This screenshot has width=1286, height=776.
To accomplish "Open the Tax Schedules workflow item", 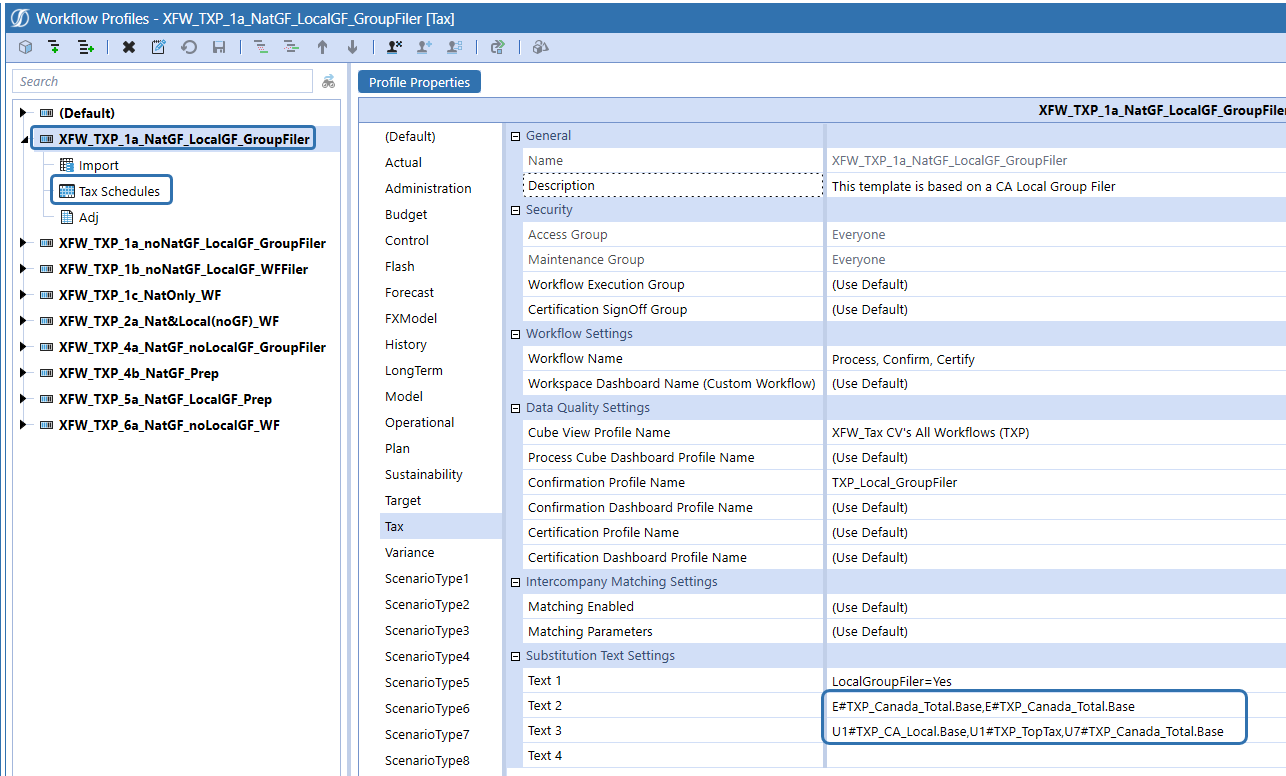I will [111, 189].
